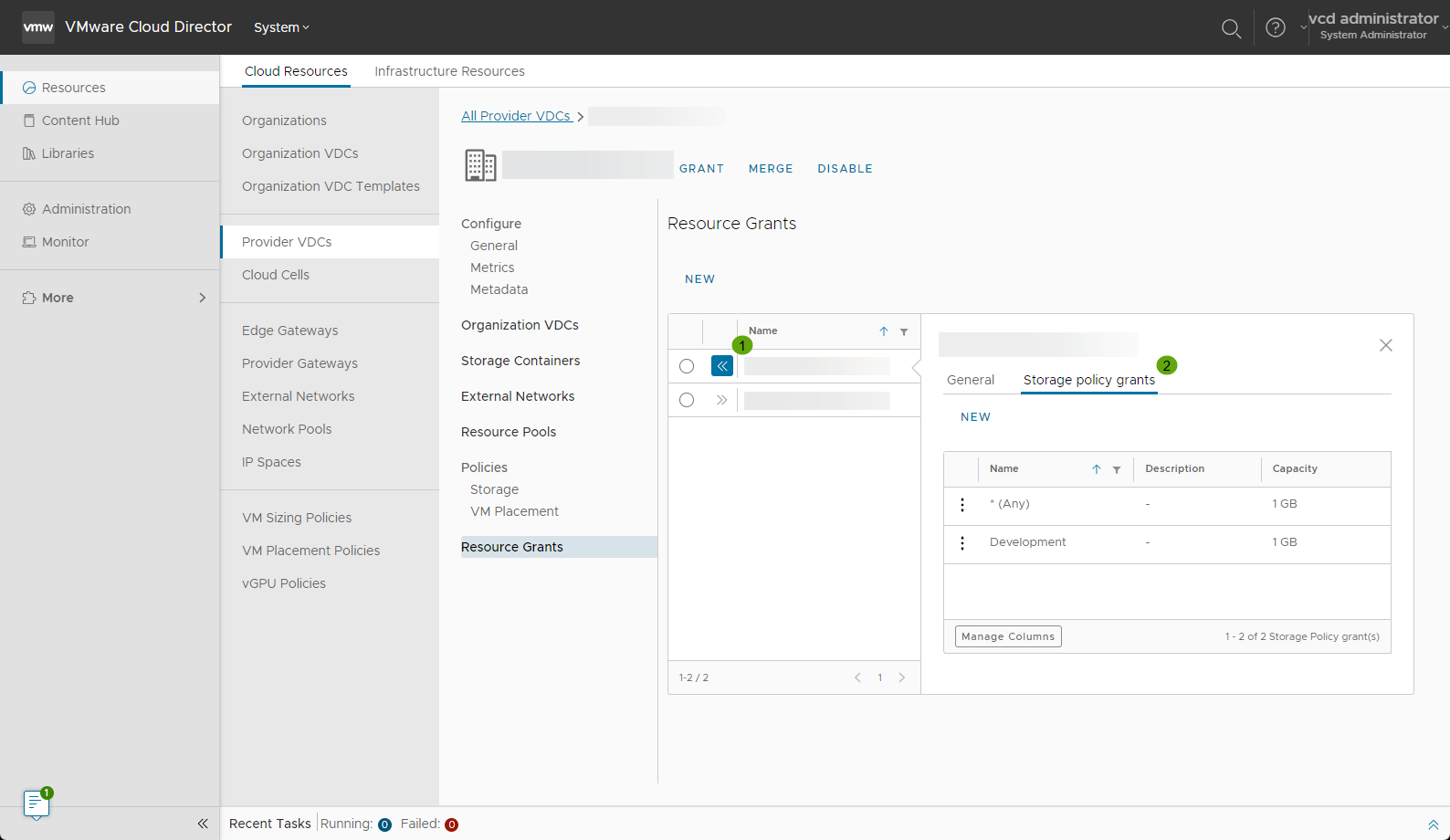Close the grant detail pane
1450x840 pixels.
coord(1386,345)
